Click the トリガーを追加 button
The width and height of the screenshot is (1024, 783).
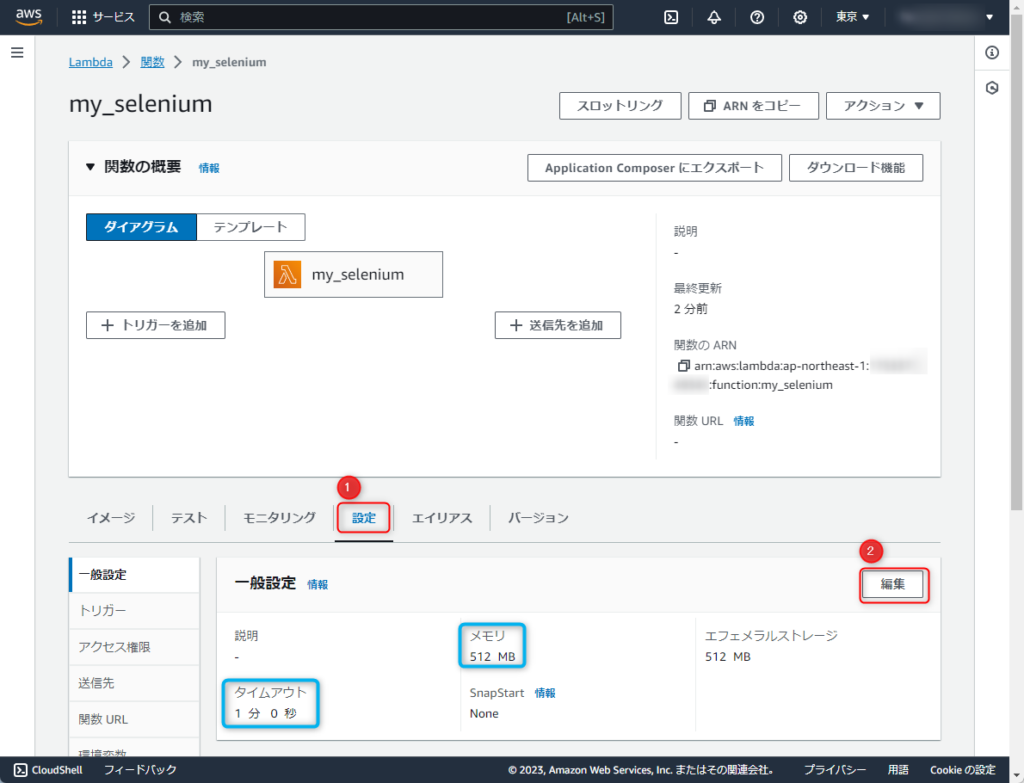click(155, 325)
